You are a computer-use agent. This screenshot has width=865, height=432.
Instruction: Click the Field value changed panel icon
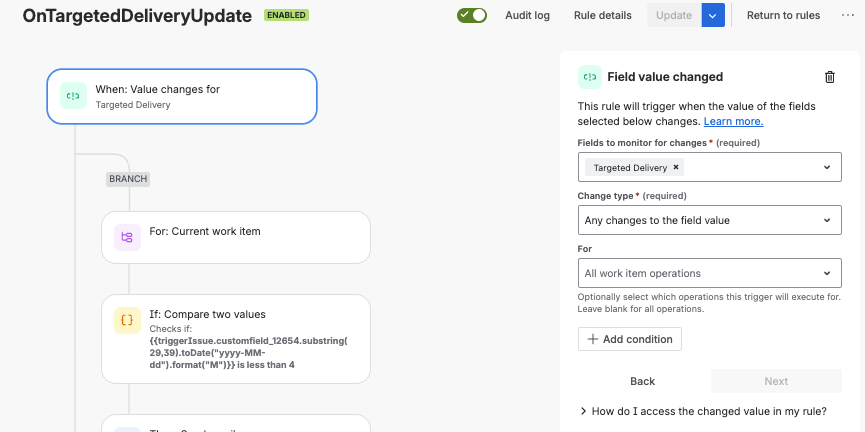tap(590, 77)
